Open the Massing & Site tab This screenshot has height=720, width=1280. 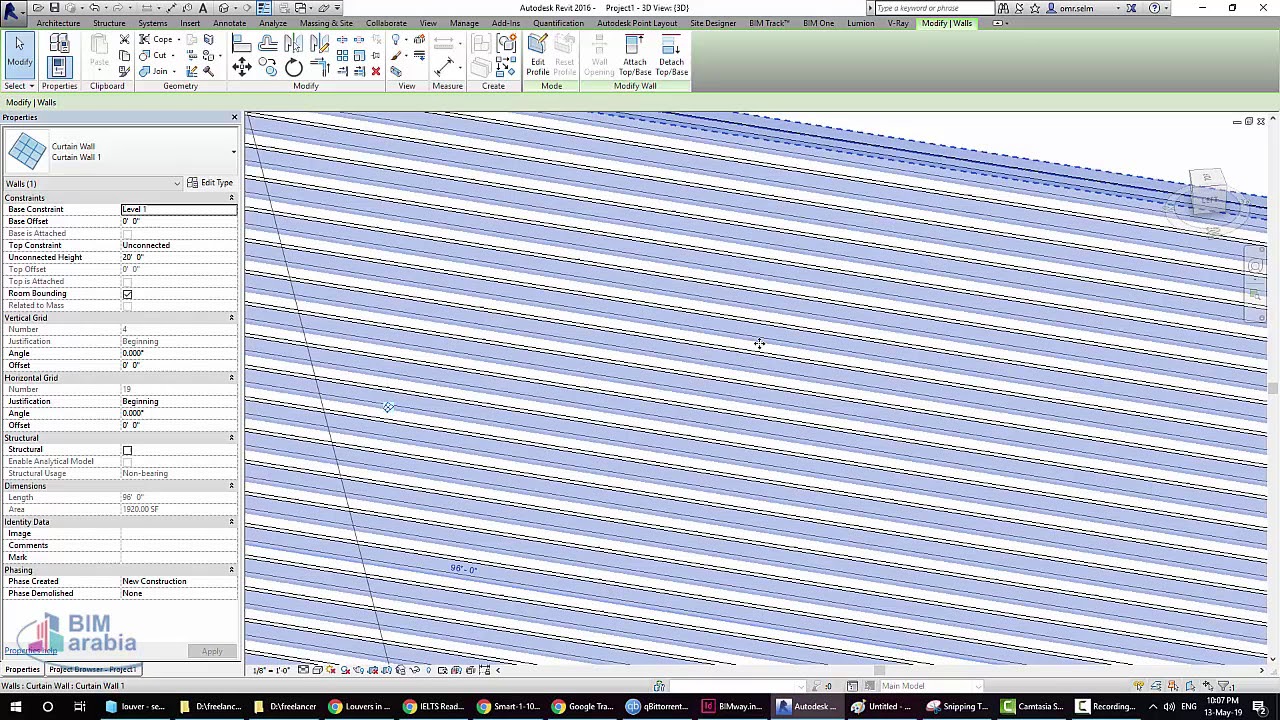[x=326, y=23]
